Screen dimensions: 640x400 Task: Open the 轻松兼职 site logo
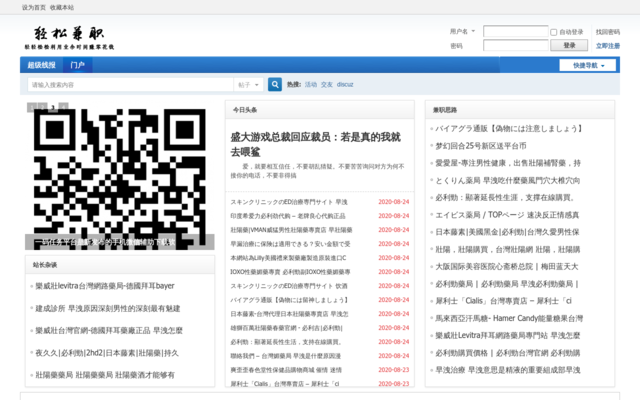click(69, 38)
